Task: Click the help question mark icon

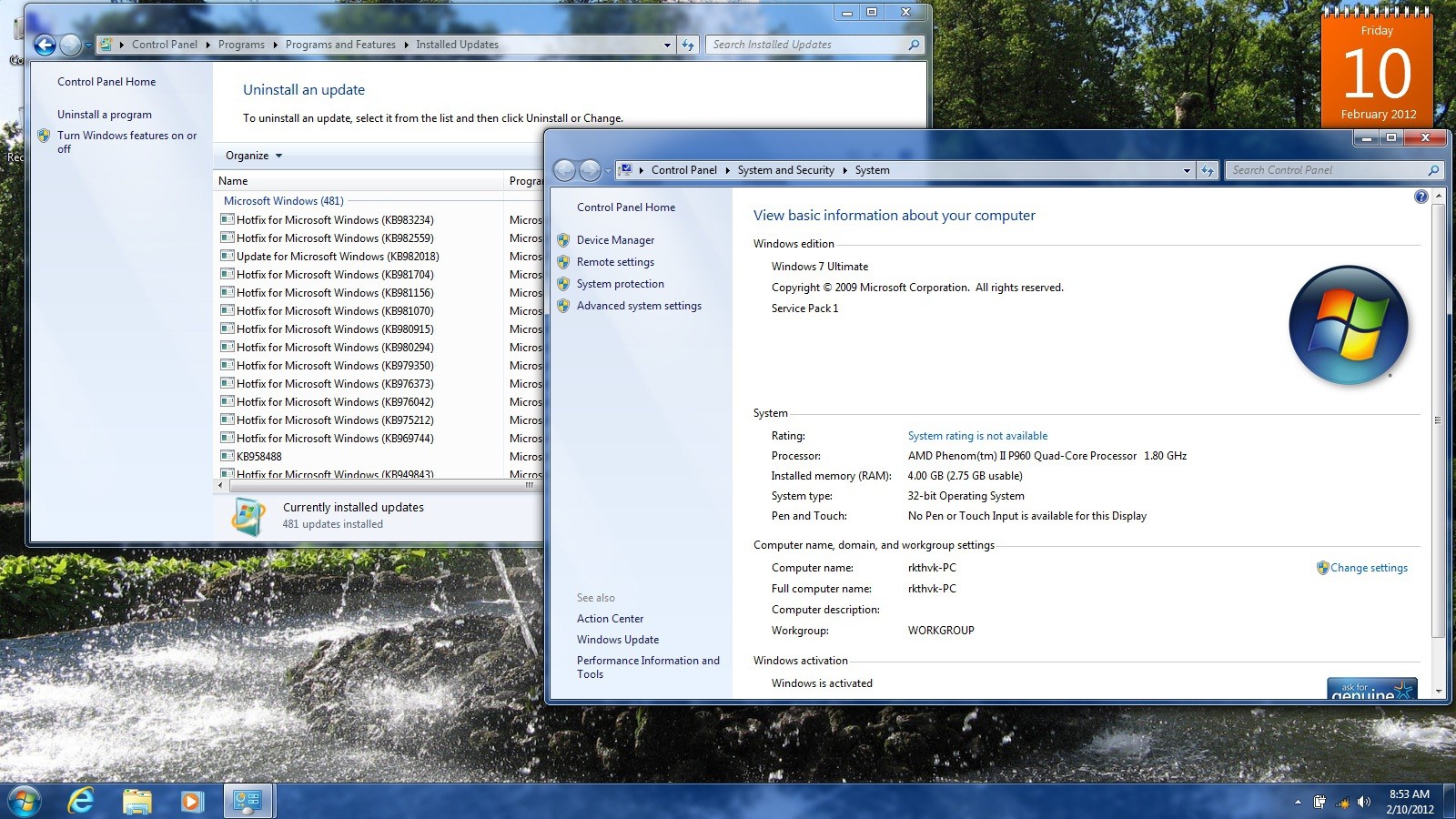Action: point(1421,197)
